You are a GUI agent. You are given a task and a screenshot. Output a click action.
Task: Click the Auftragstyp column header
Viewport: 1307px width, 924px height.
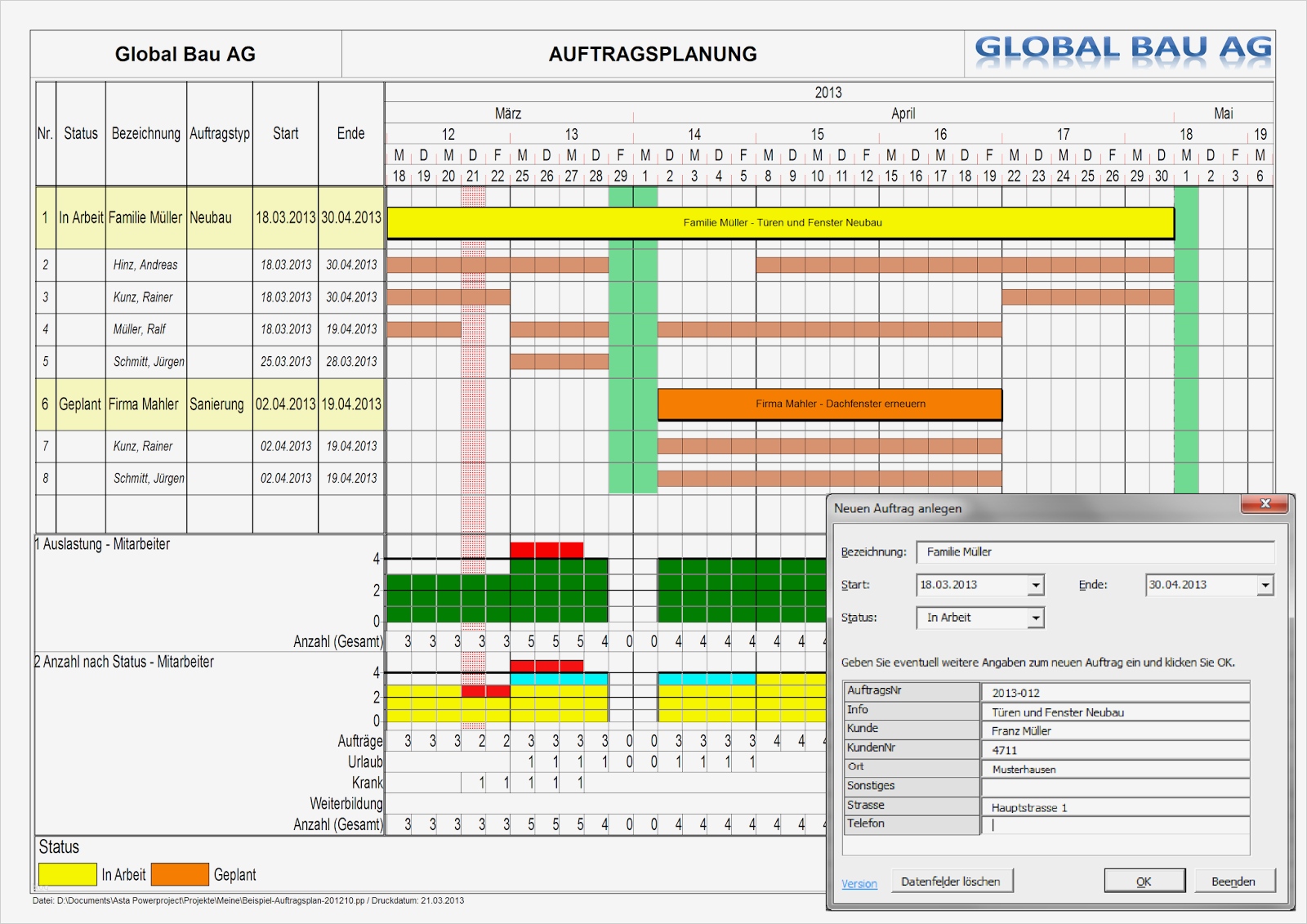[x=220, y=133]
